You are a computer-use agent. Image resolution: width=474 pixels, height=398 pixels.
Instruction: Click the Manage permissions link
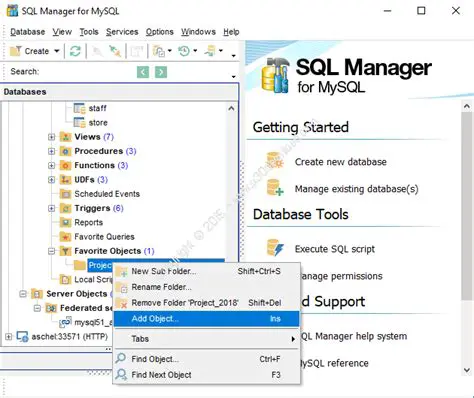(341, 276)
